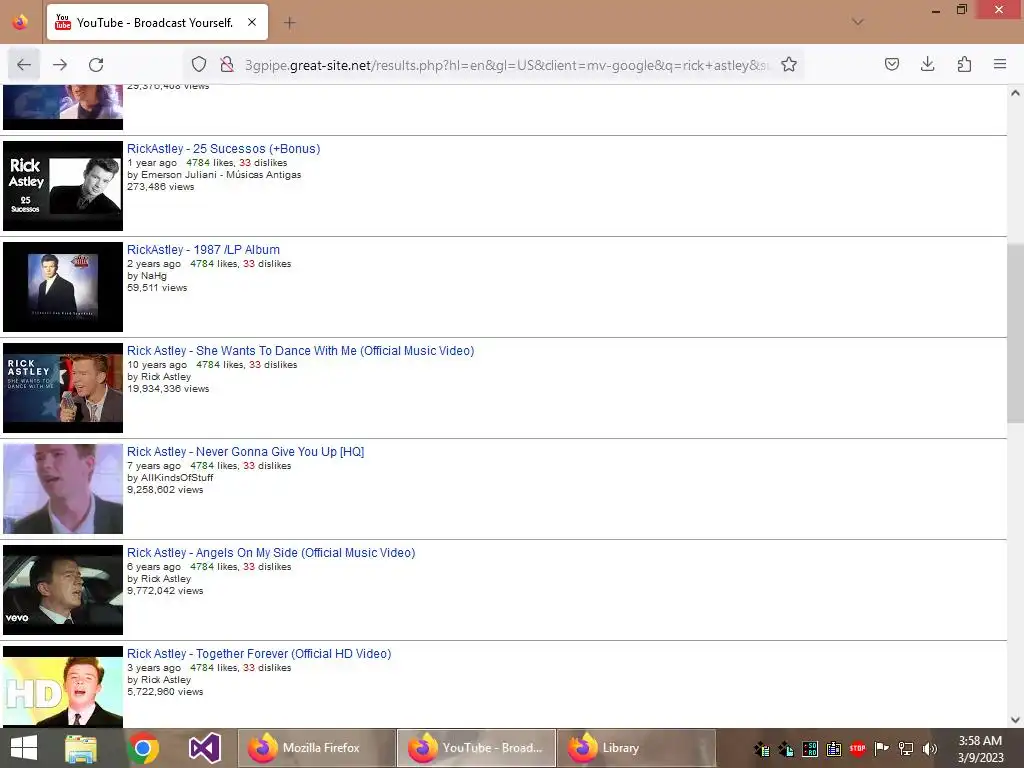The image size is (1024, 768).
Task: Open She Wants To Dance With Me video
Action: [x=300, y=351]
